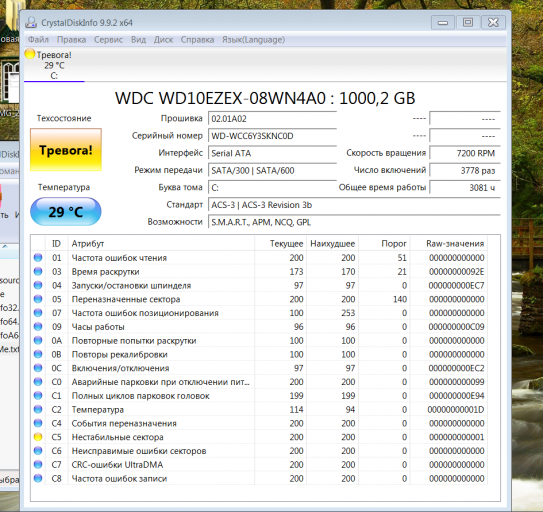Screen dimensions: 543x512
Task: Click blue status dot for Запуски/остановки шпинделя
Action: point(38,285)
